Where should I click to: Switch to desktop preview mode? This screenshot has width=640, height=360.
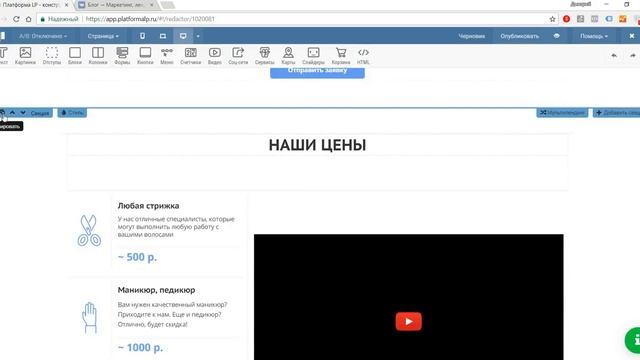pos(183,36)
